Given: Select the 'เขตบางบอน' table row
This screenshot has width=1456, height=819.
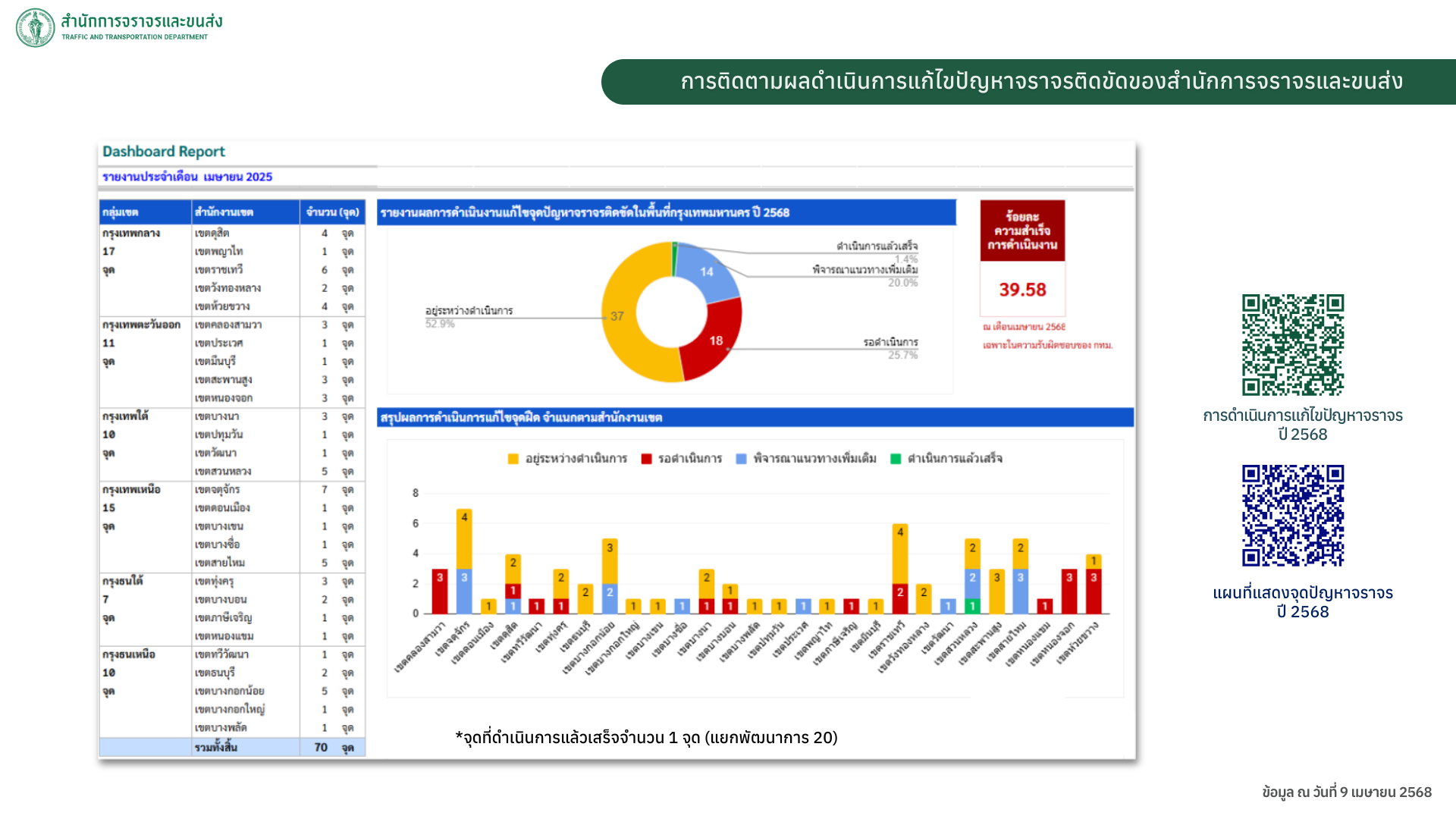Looking at the screenshot, I should coord(278,600).
